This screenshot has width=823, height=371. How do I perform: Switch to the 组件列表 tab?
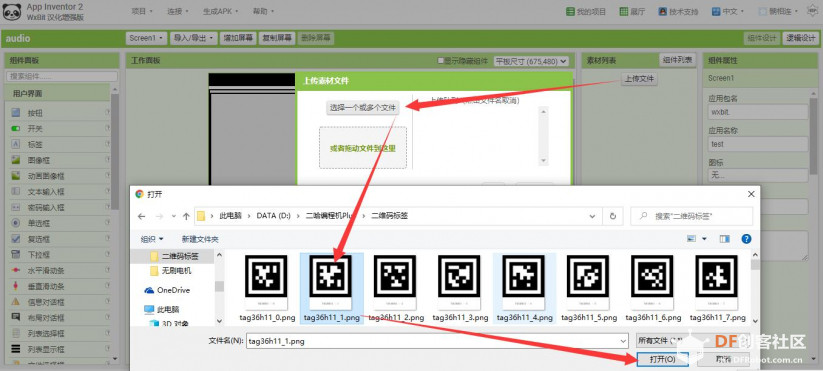point(678,60)
